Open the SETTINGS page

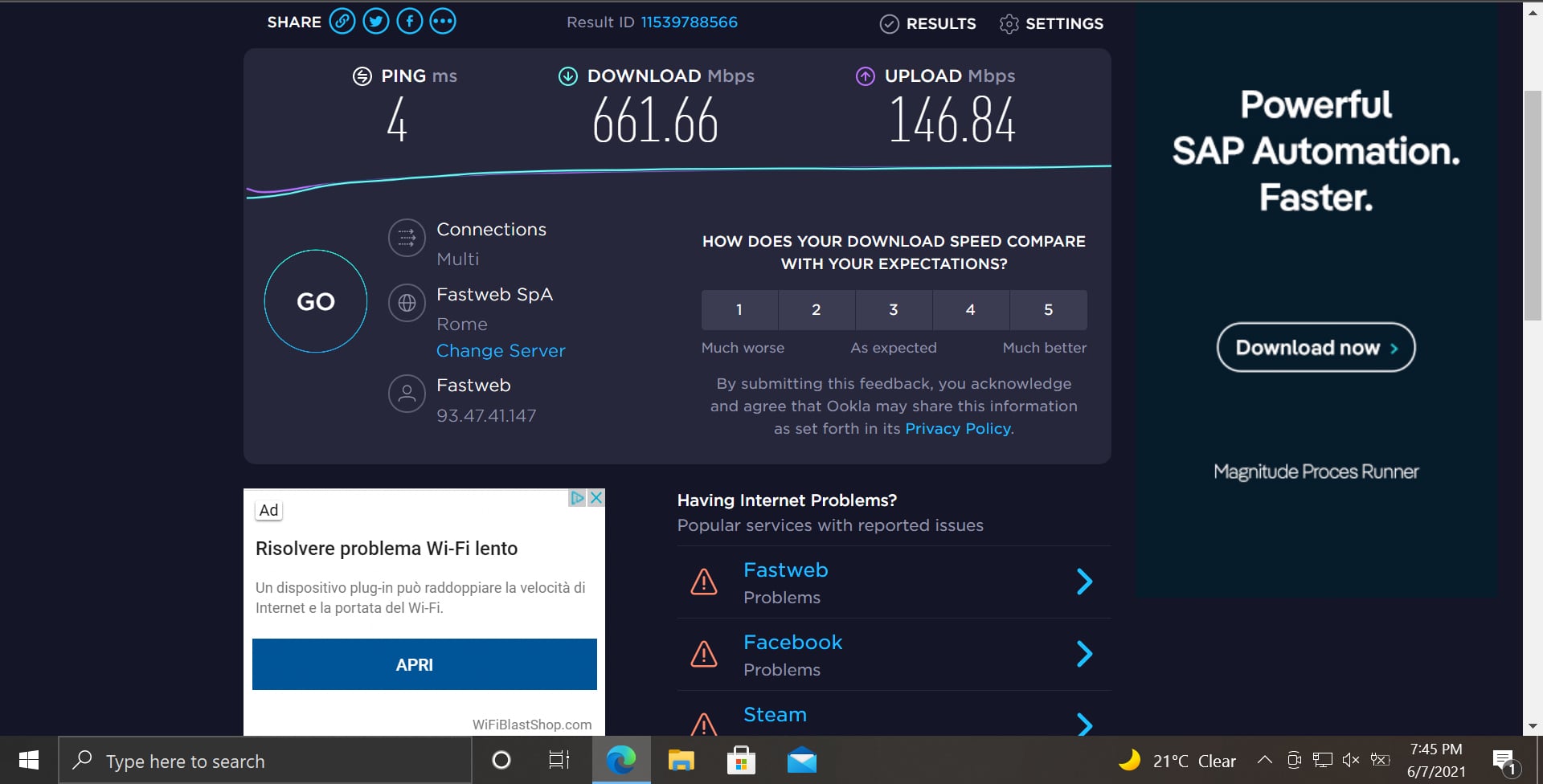[1051, 24]
